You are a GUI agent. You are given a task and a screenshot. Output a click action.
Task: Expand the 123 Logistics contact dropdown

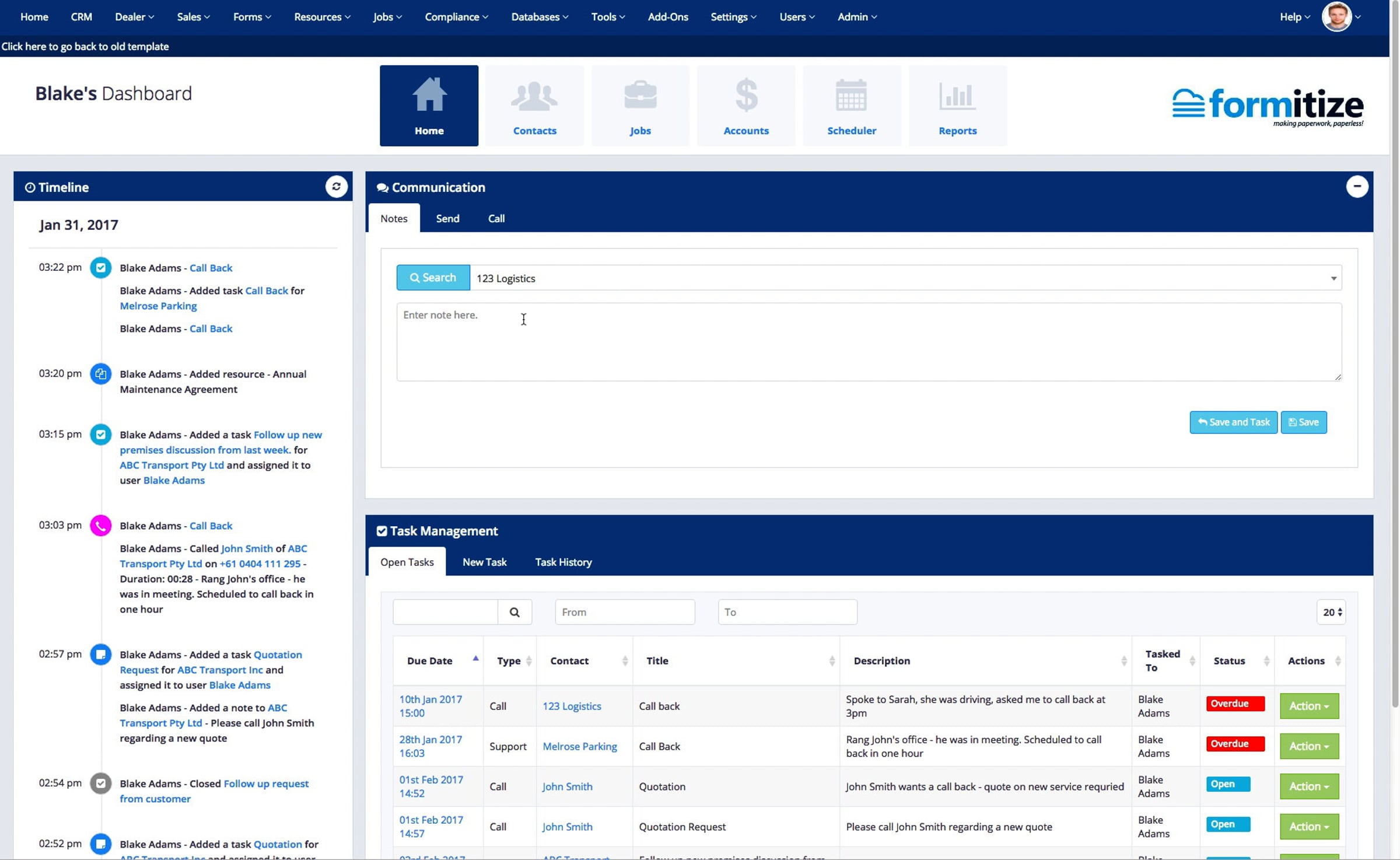click(1333, 278)
